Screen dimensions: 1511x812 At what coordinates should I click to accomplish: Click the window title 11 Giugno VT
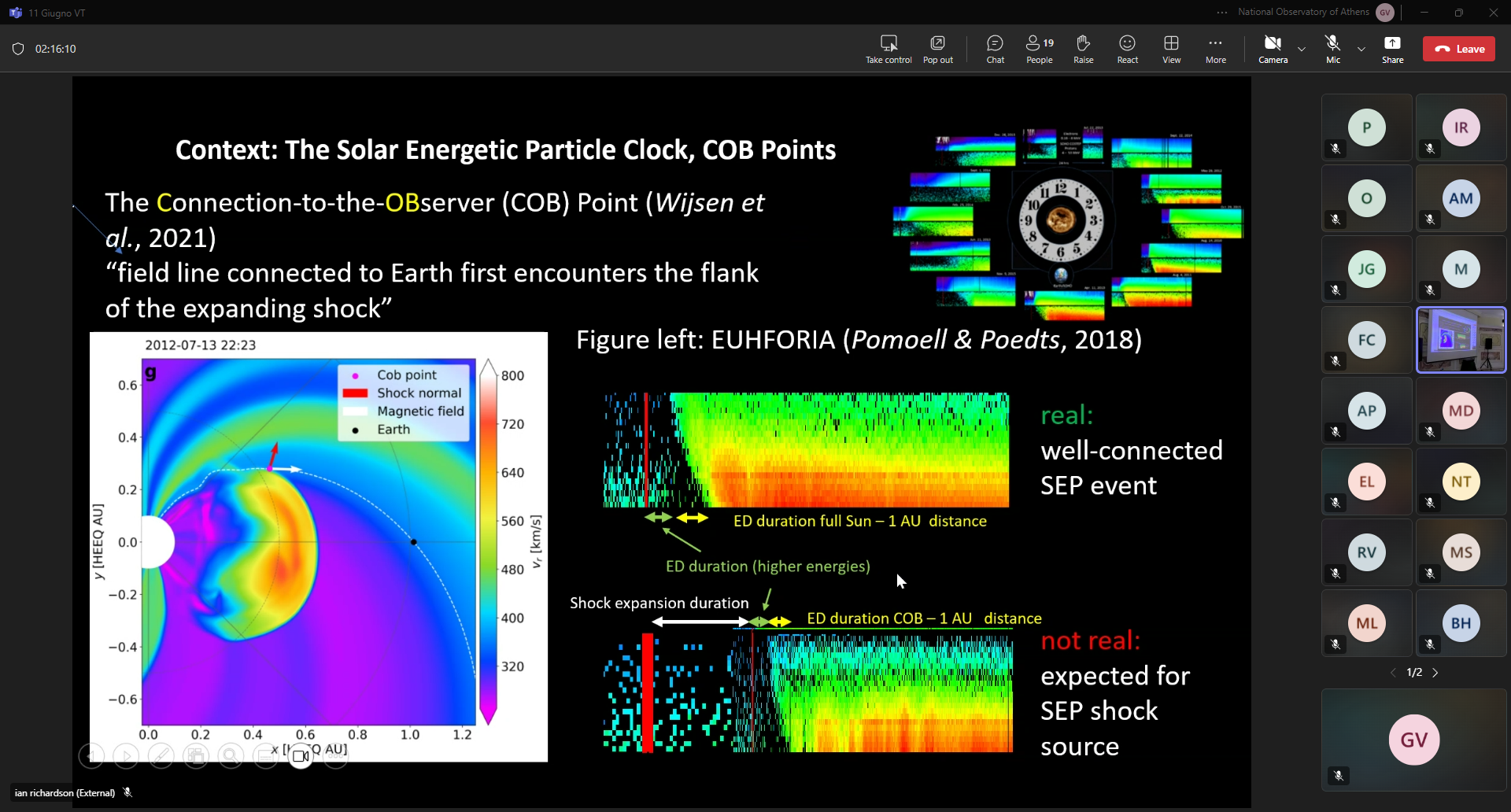pos(57,13)
